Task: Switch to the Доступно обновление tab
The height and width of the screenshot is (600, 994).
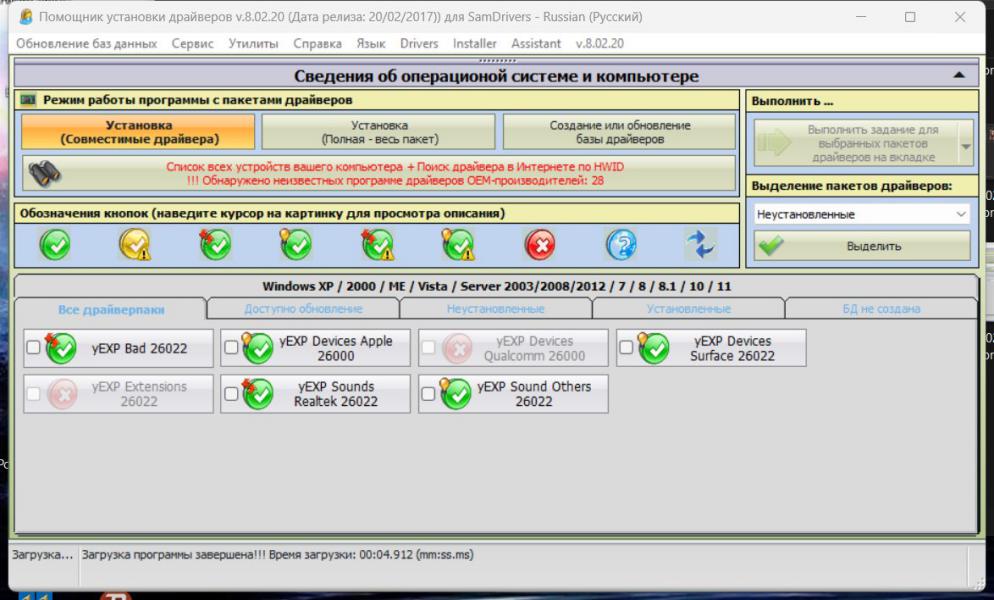Action: tap(303, 309)
